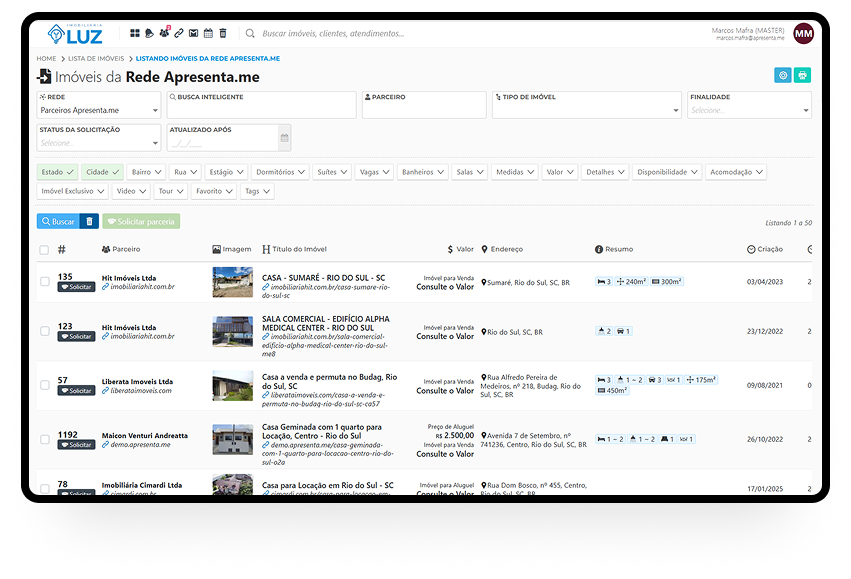Open the liberataimoveis.com partner link

coord(137,391)
